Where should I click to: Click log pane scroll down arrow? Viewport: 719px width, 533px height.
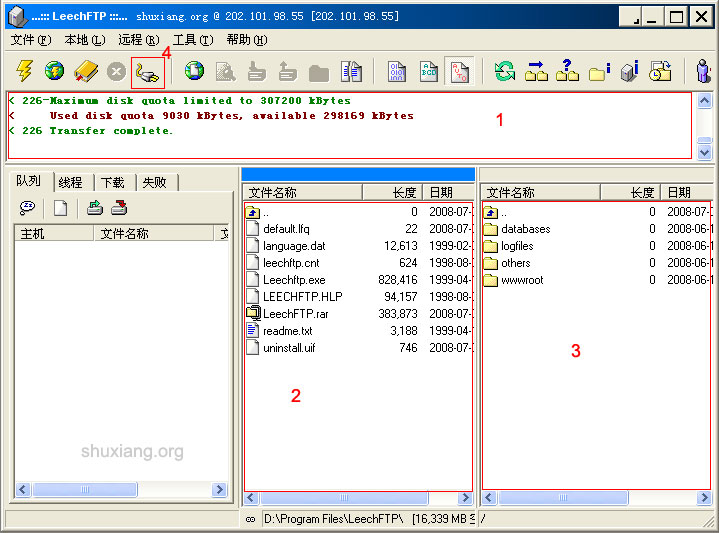point(704,152)
